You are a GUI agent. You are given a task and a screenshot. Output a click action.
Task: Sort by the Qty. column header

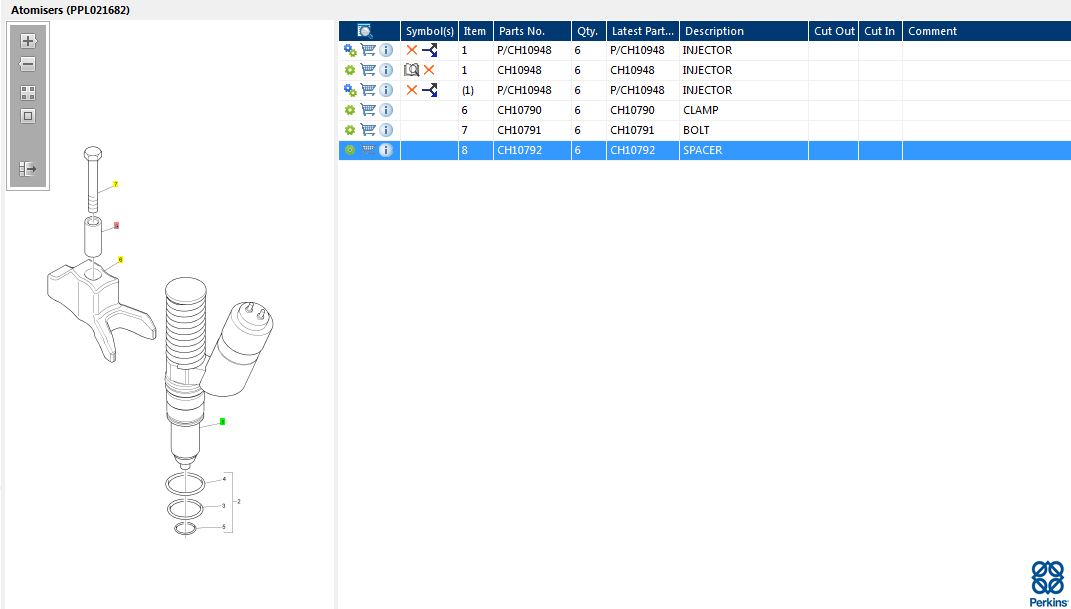click(x=589, y=31)
